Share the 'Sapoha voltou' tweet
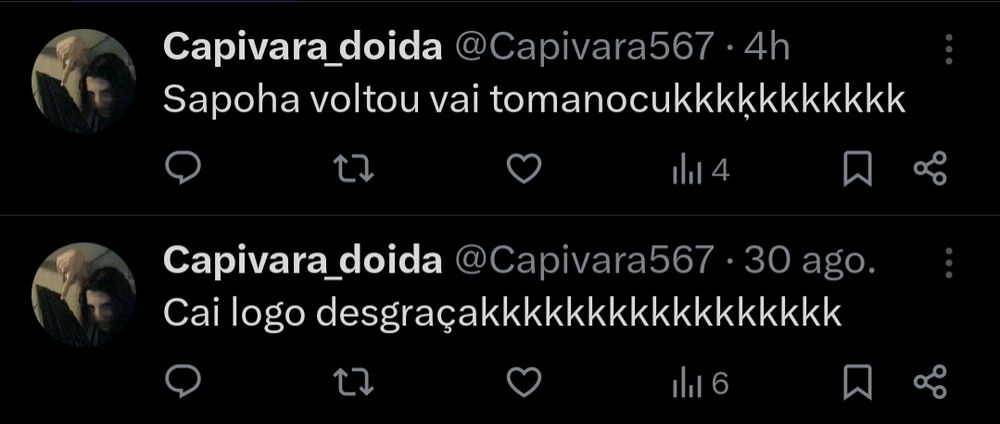Screen dimensions: 1000x424 (930, 170)
